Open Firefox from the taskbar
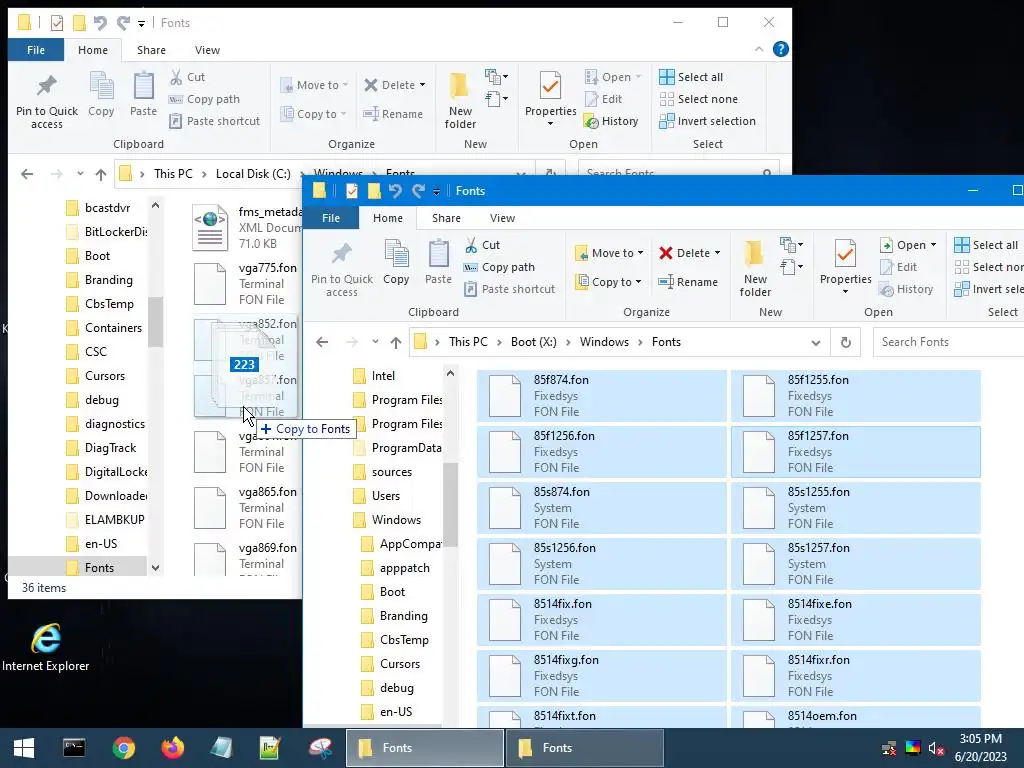Viewport: 1024px width, 768px height. coord(173,748)
